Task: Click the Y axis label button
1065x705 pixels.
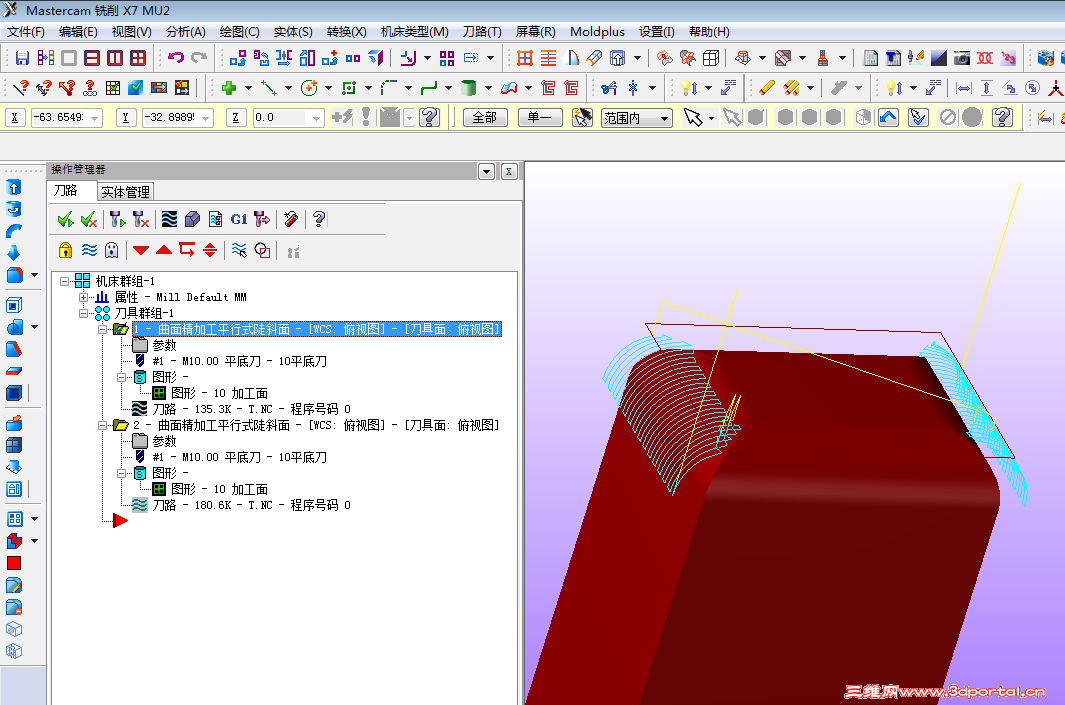Action: 125,118
